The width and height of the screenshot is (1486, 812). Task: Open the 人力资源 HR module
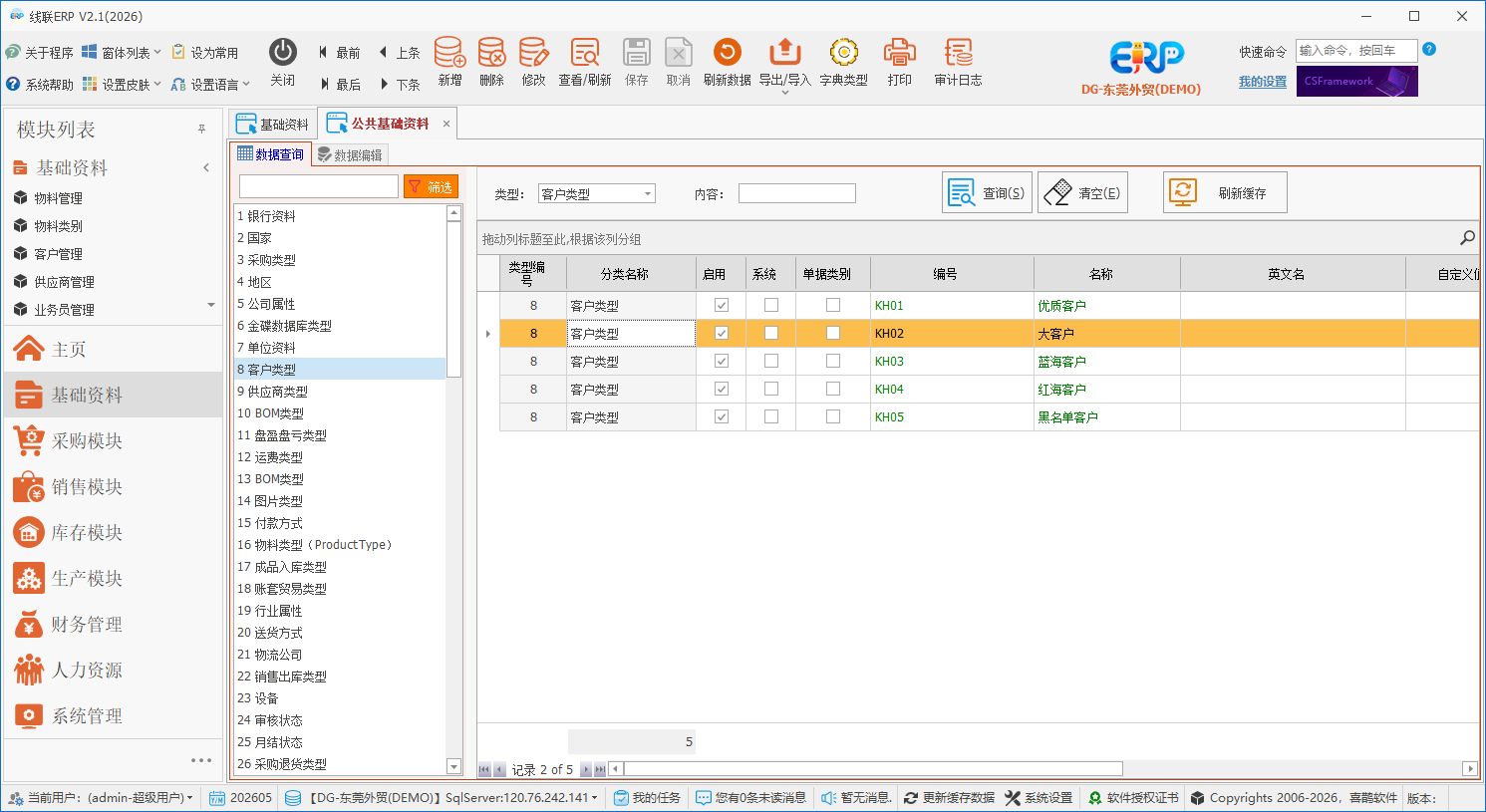click(x=113, y=670)
